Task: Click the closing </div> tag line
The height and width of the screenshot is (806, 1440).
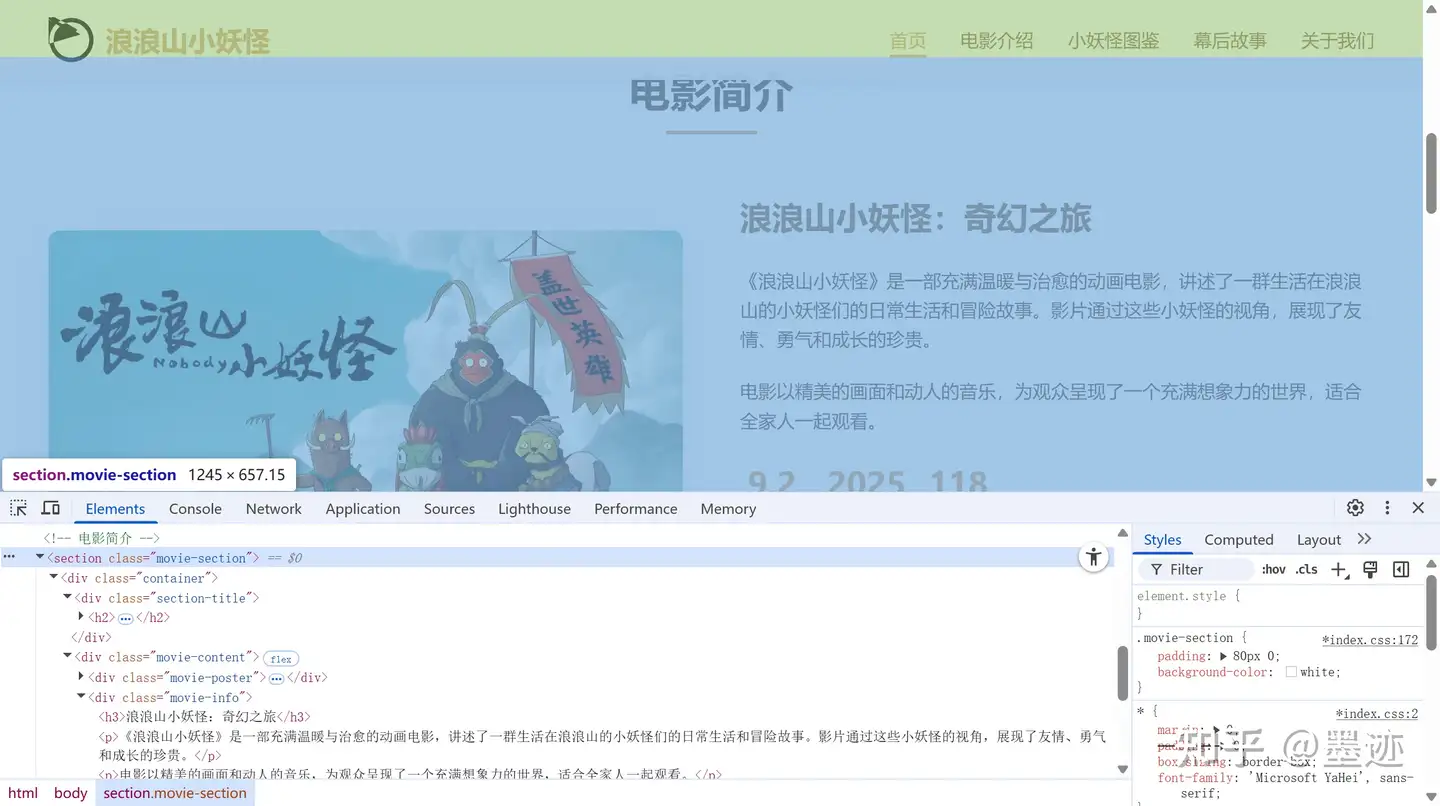Action: (91, 637)
